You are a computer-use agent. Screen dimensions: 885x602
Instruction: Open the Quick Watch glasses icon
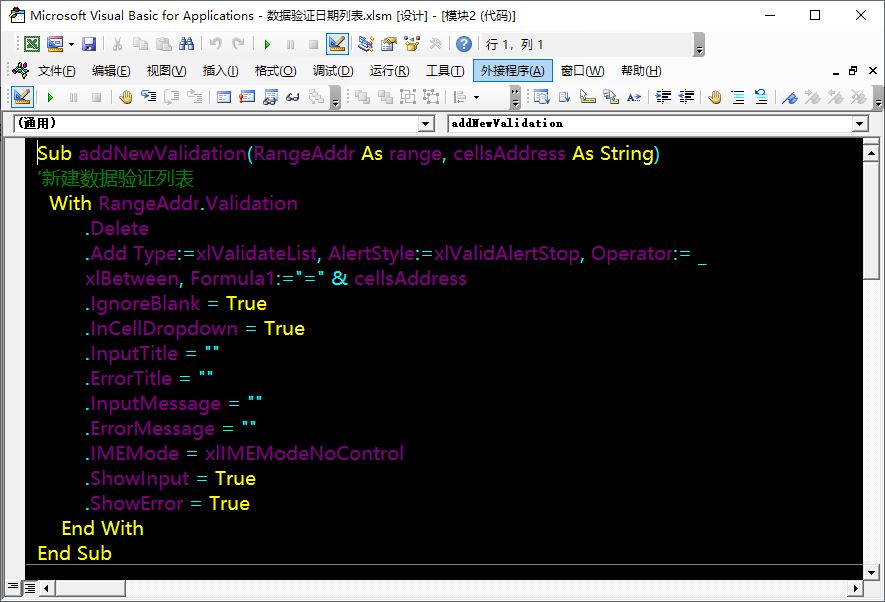click(x=293, y=97)
